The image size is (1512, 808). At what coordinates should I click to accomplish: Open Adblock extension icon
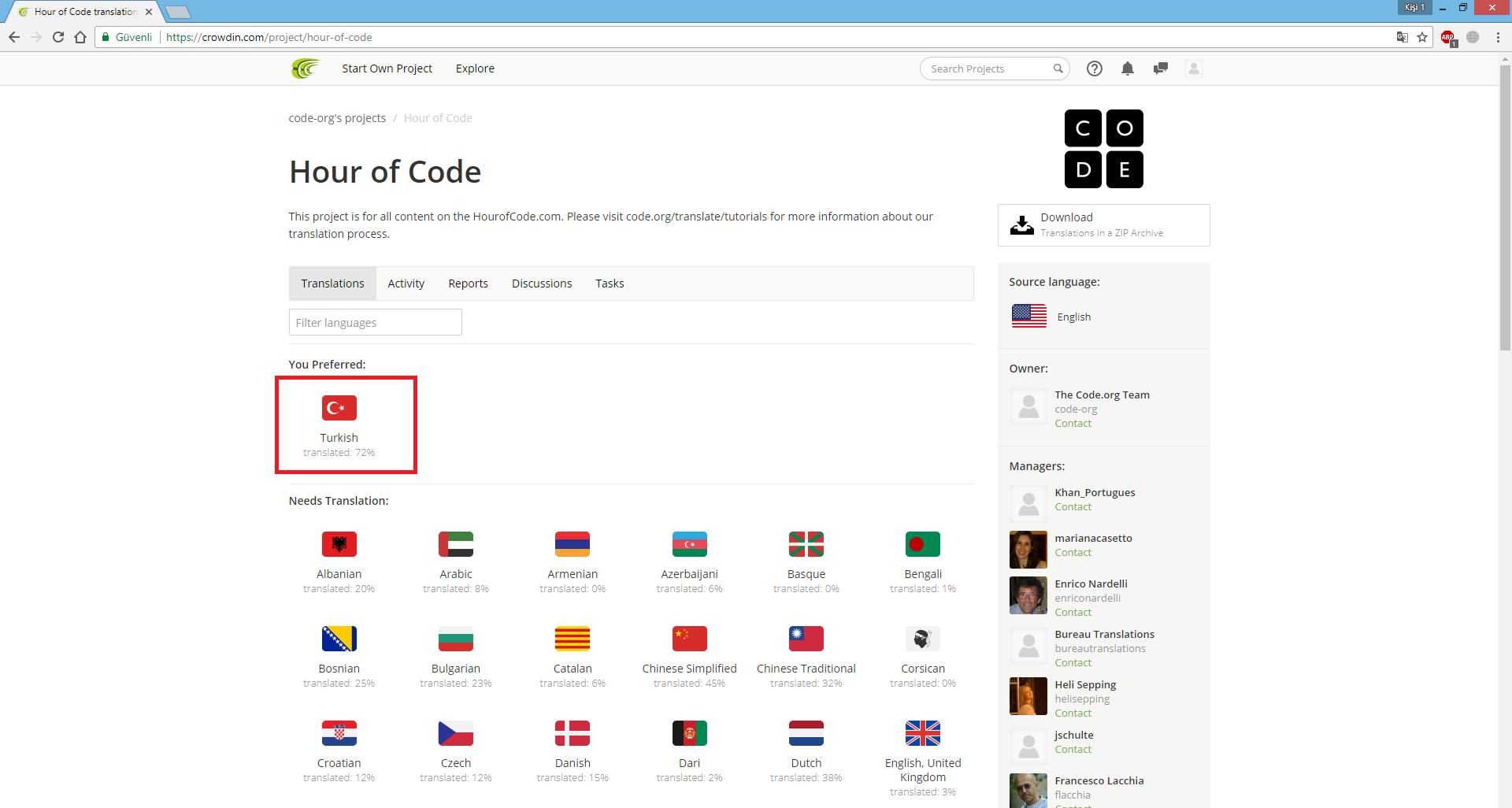click(1448, 38)
